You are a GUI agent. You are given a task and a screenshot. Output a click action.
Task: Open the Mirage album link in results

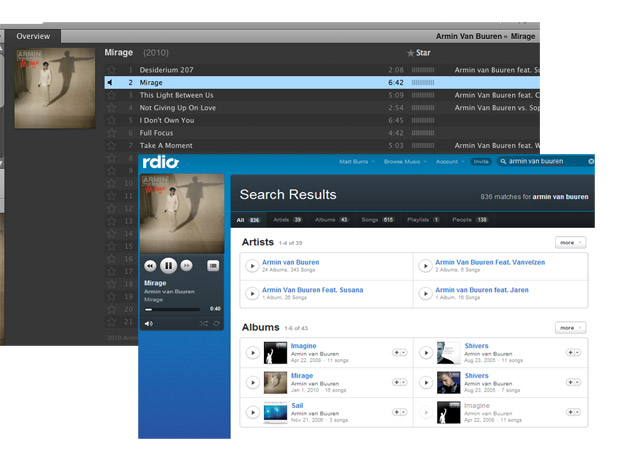[x=302, y=376]
